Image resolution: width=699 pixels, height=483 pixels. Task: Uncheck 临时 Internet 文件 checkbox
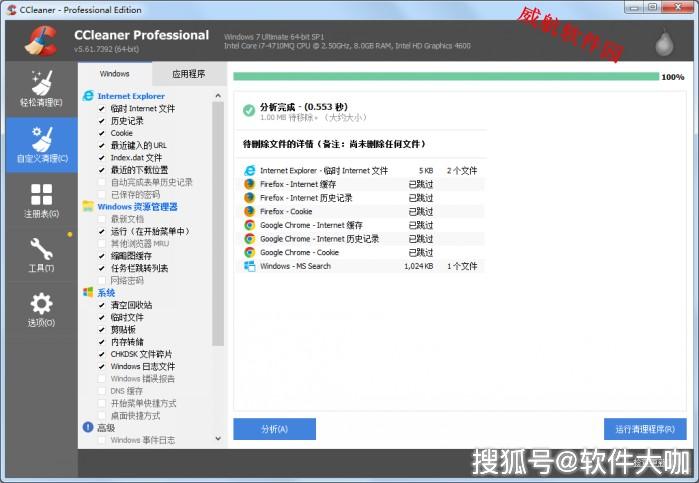[x=102, y=108]
